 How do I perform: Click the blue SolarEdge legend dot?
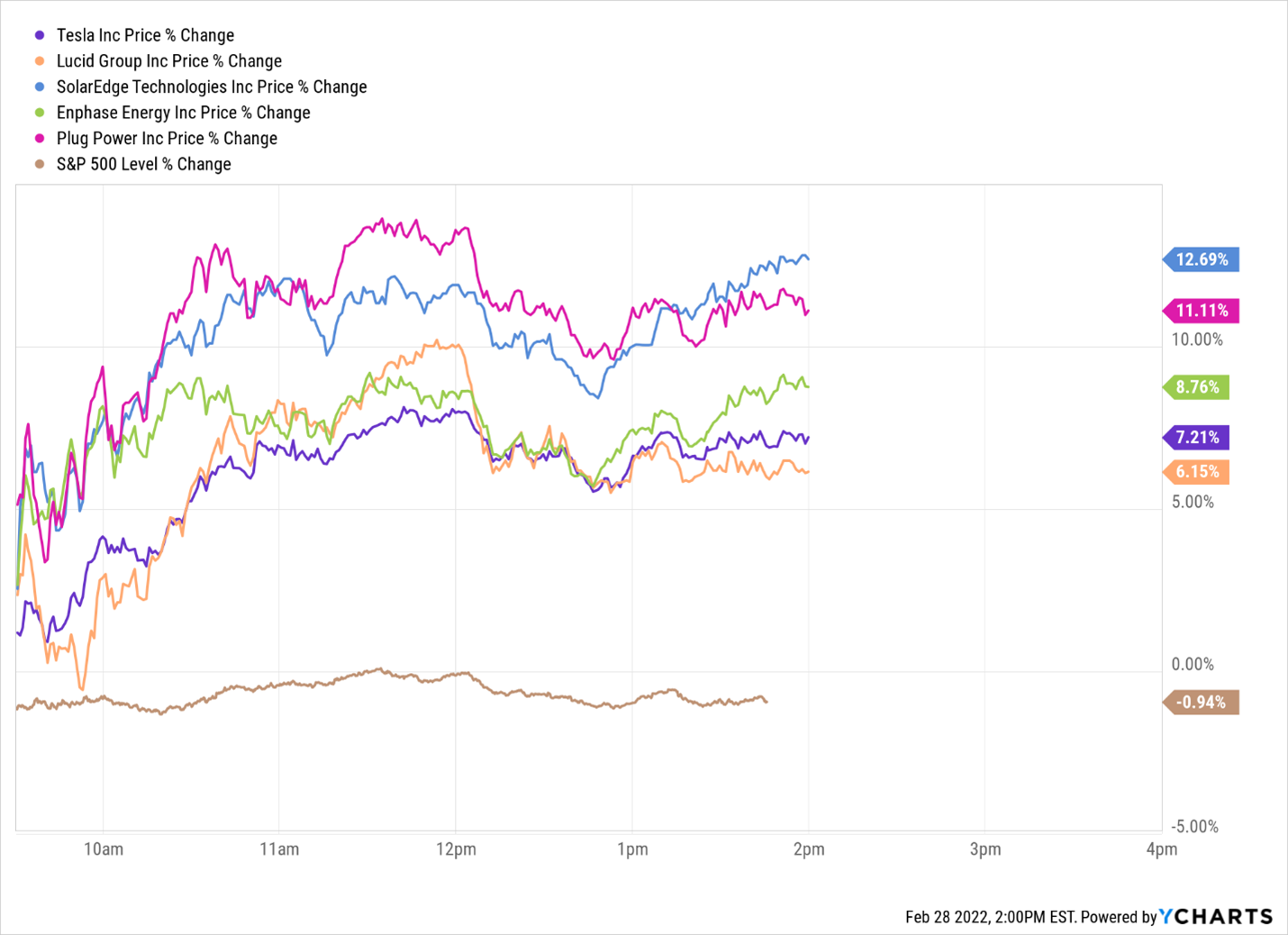(x=40, y=87)
